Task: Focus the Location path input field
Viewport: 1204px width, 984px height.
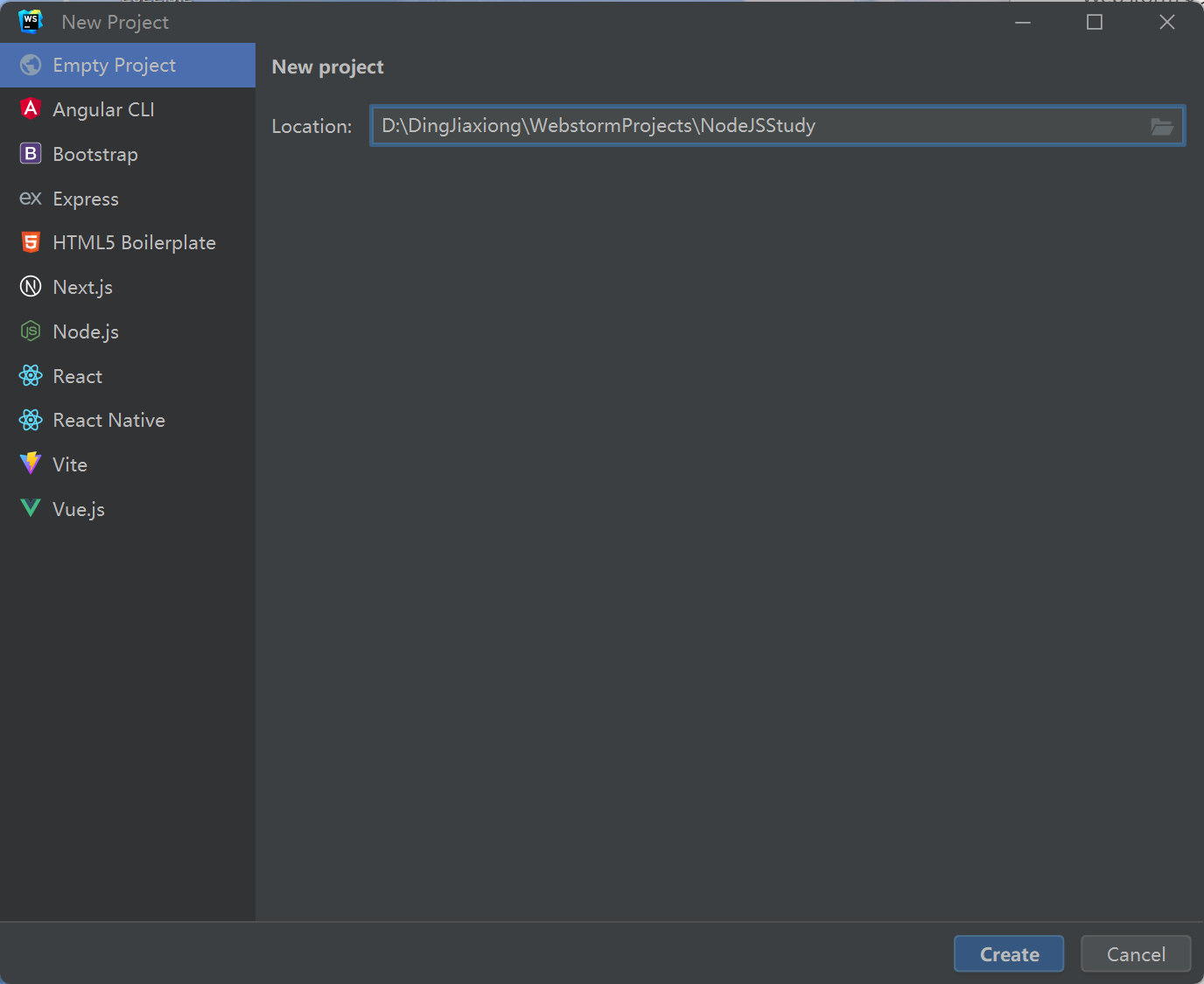Action: 777,126
